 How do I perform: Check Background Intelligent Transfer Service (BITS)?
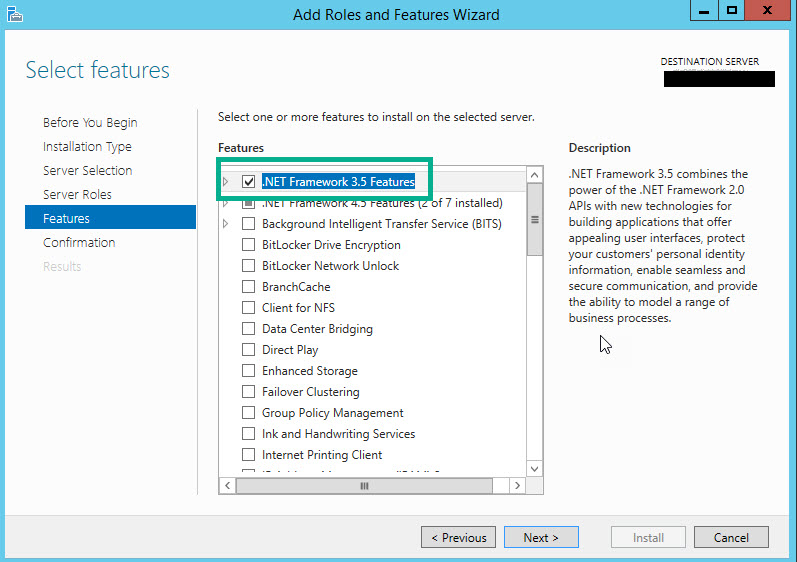pyautogui.click(x=248, y=224)
